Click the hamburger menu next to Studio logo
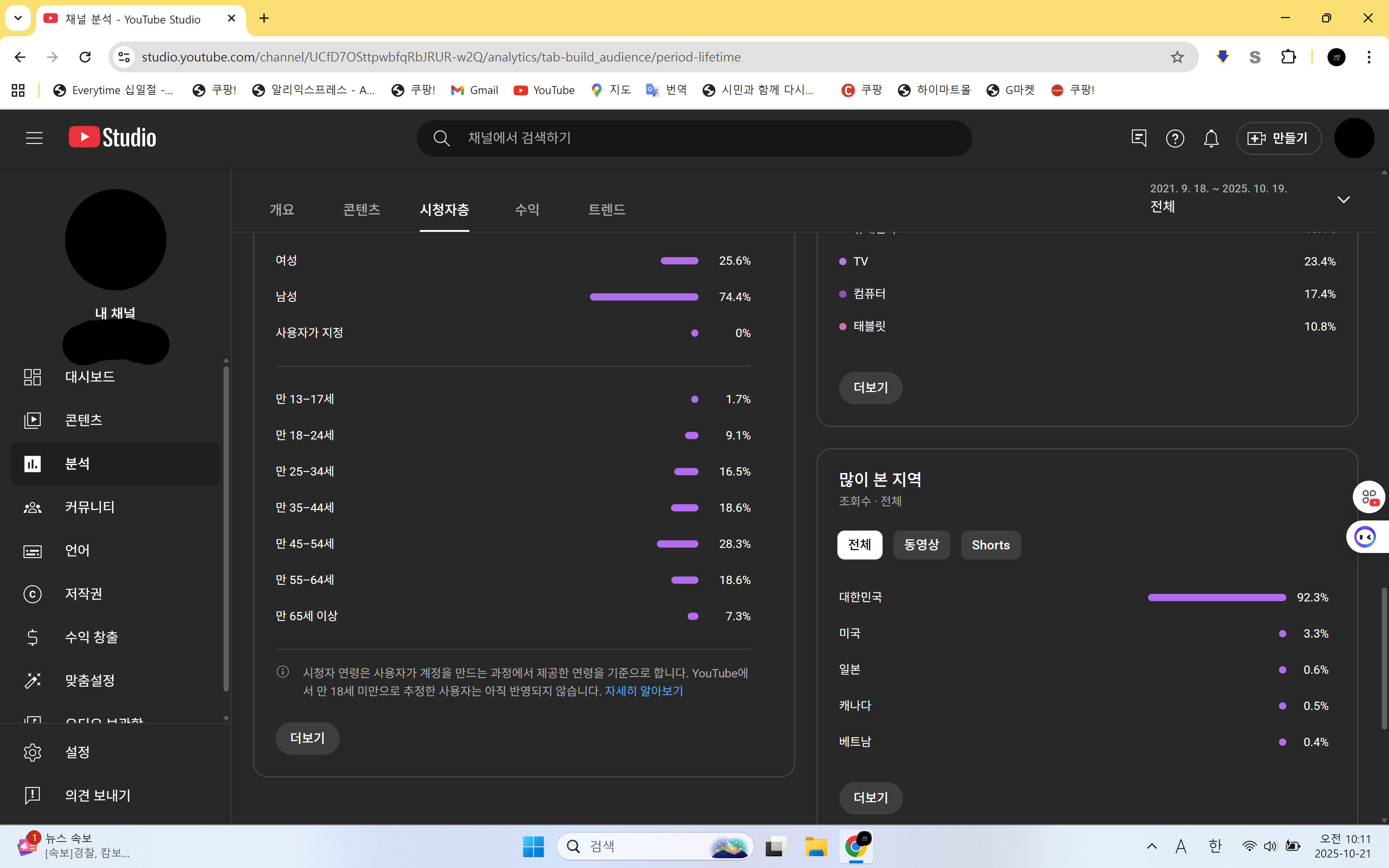1389x868 pixels. pos(34,138)
